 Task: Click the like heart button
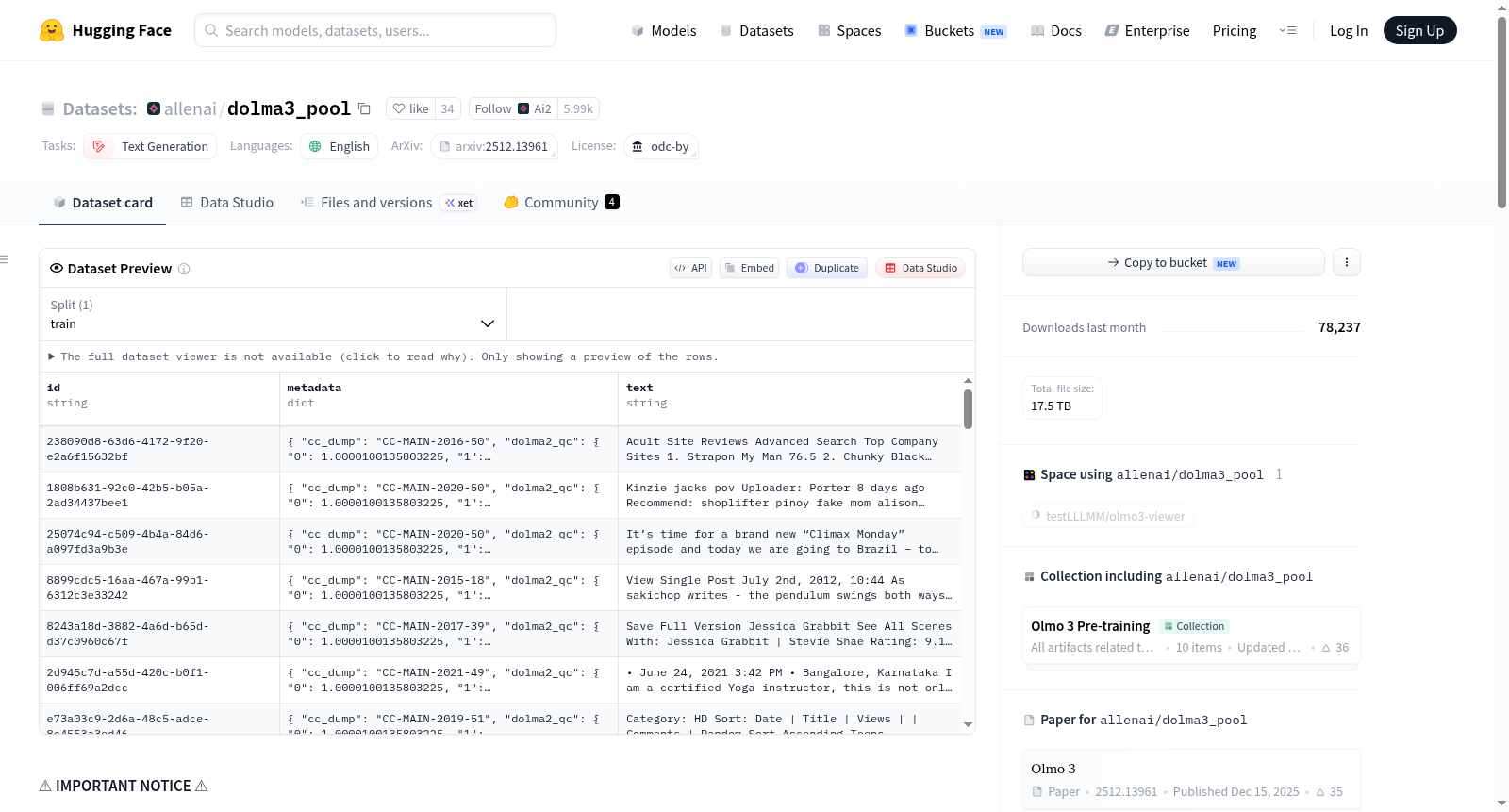[410, 108]
